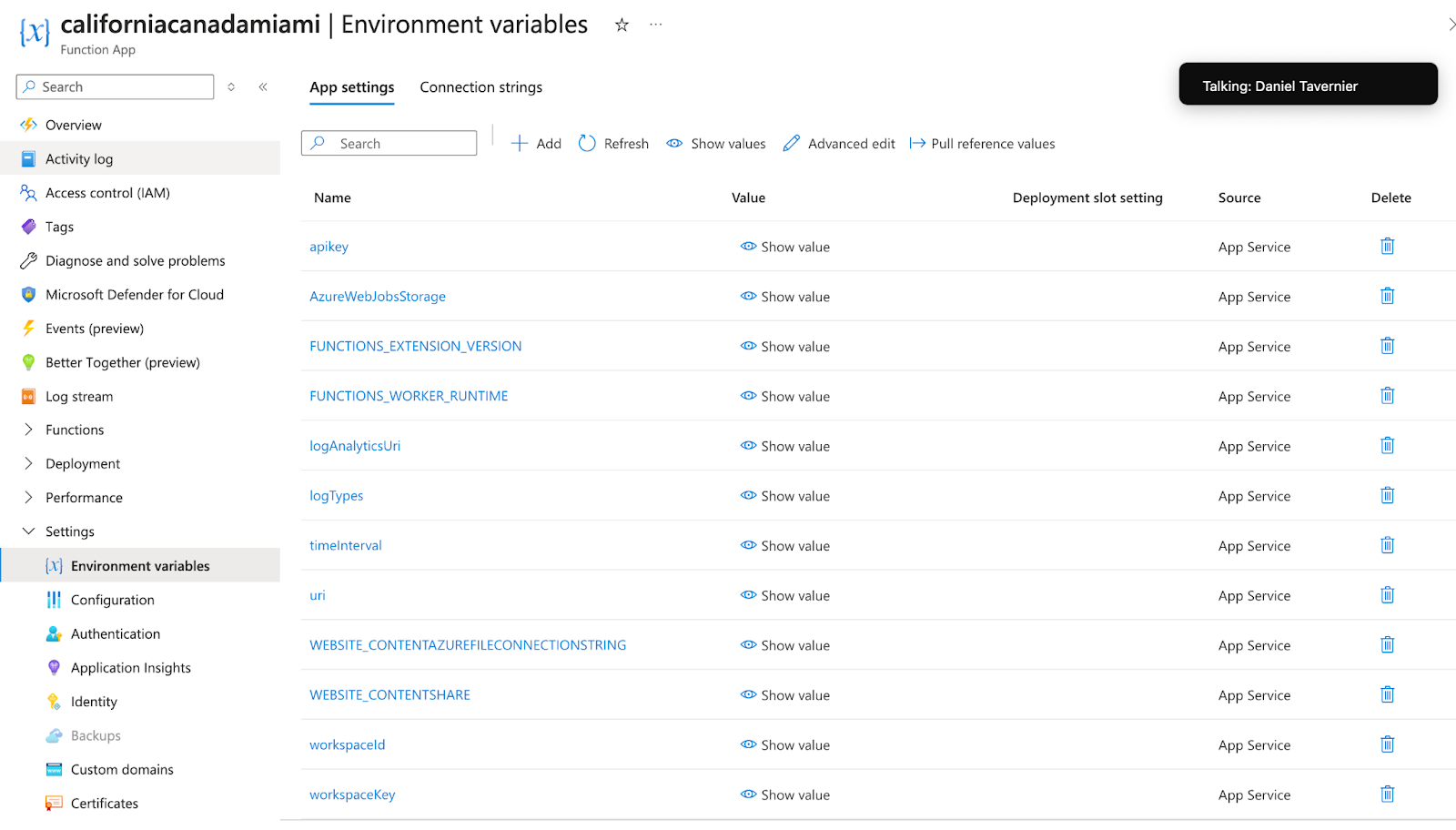Open Better Together (preview)
The width and height of the screenshot is (1456, 830).
(x=123, y=362)
